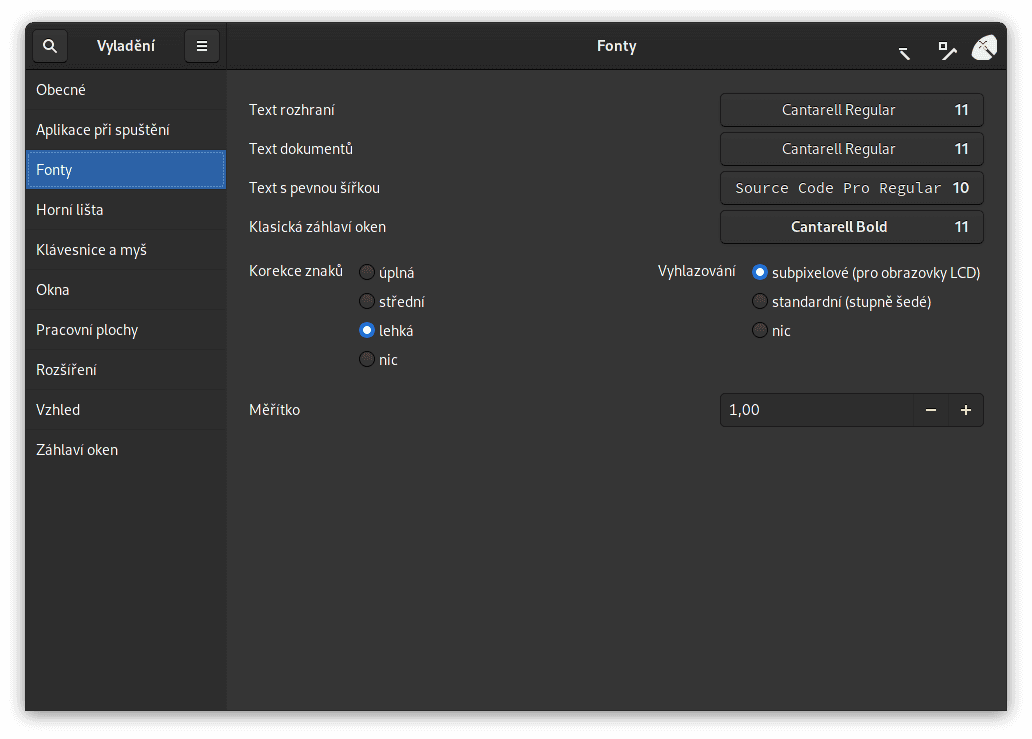Set Vyhlazování to "nic"
Image resolution: width=1032 pixels, height=739 pixels.
pos(760,330)
